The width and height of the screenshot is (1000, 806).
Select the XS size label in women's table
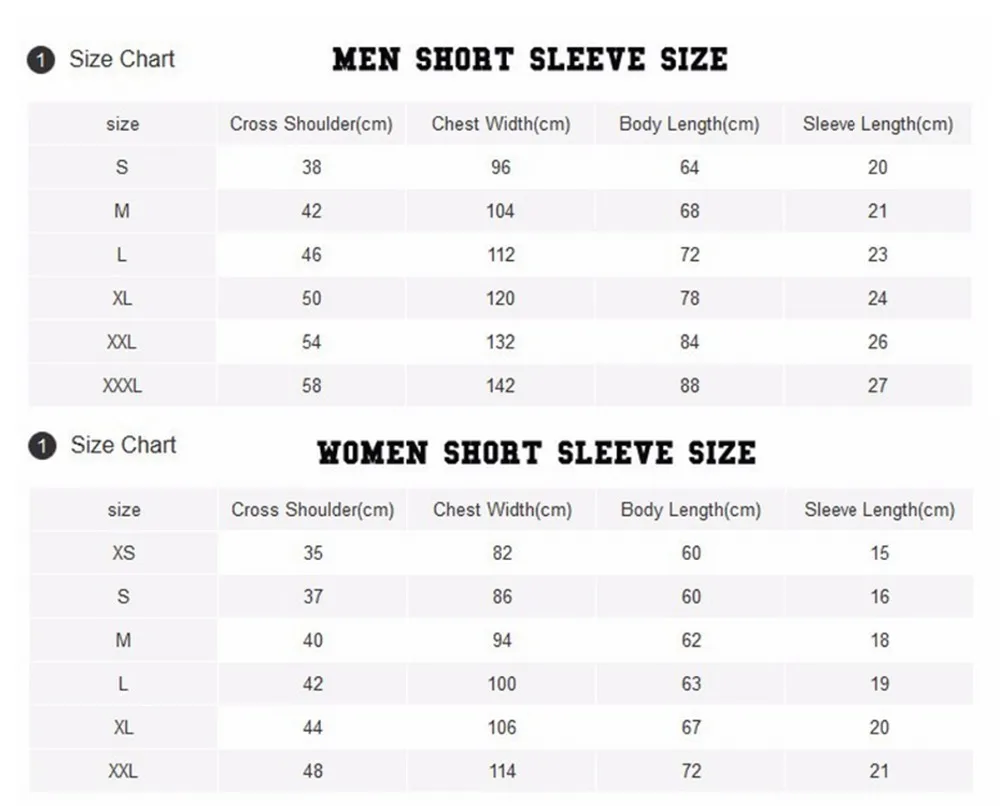(123, 553)
